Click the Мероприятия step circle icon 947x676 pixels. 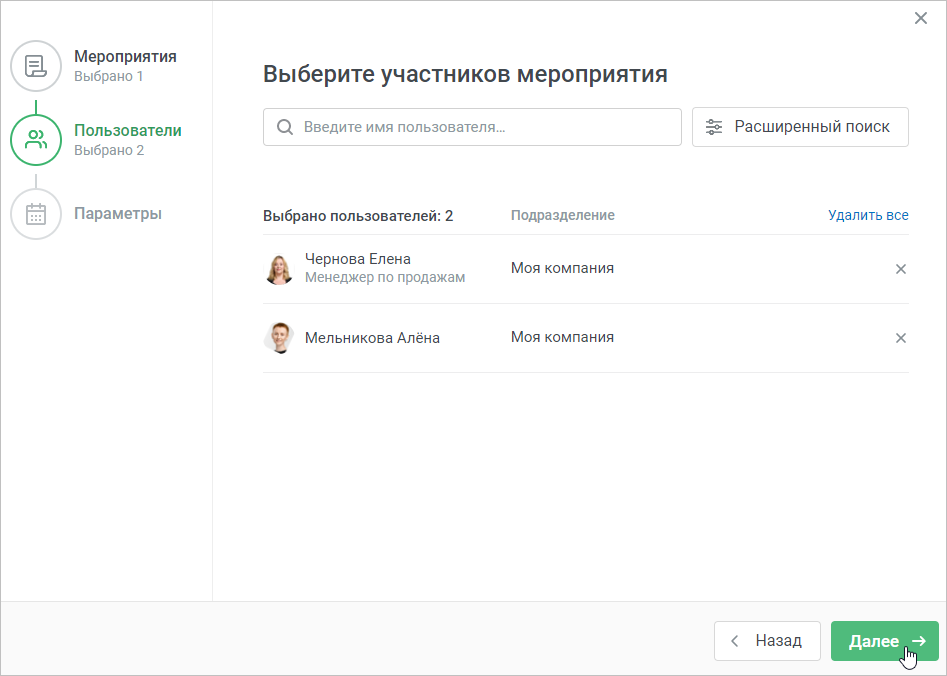36,66
